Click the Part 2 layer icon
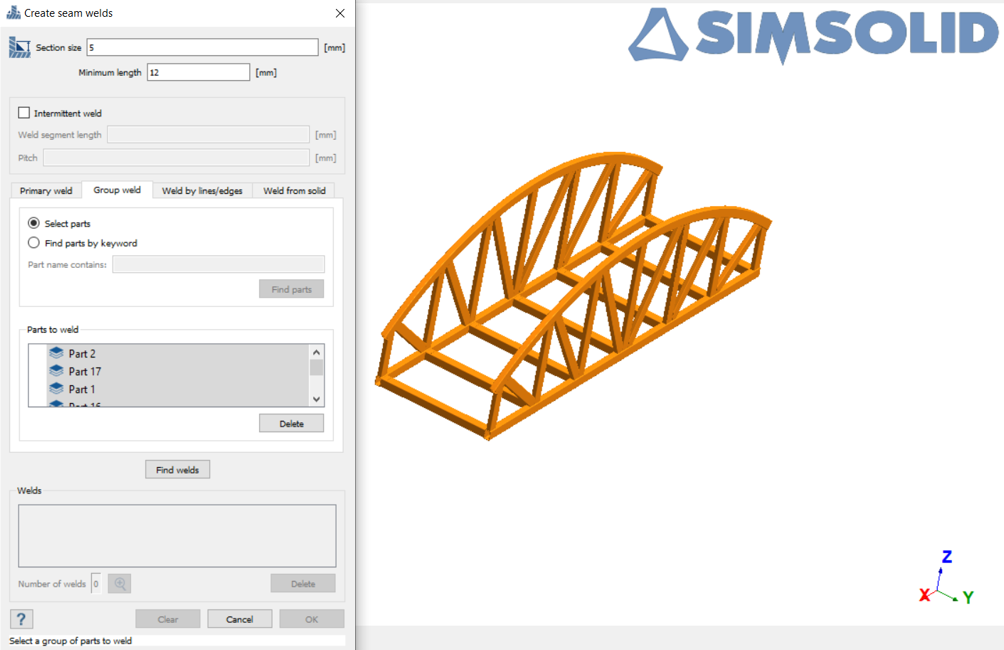This screenshot has width=1004, height=650. [x=56, y=354]
